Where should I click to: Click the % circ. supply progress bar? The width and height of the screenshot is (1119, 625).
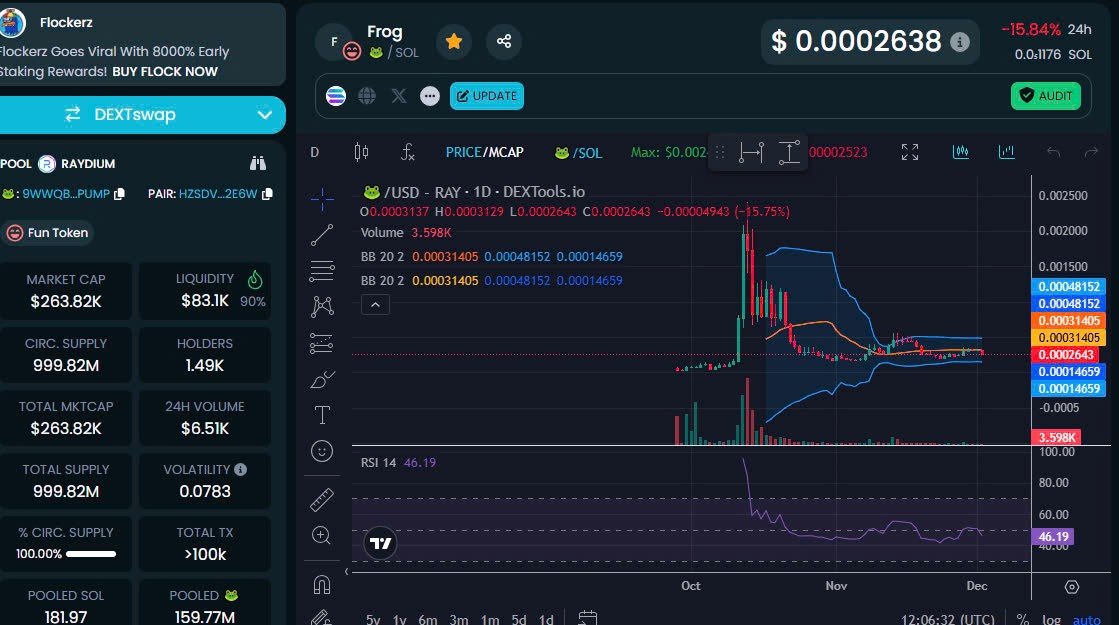pos(91,554)
